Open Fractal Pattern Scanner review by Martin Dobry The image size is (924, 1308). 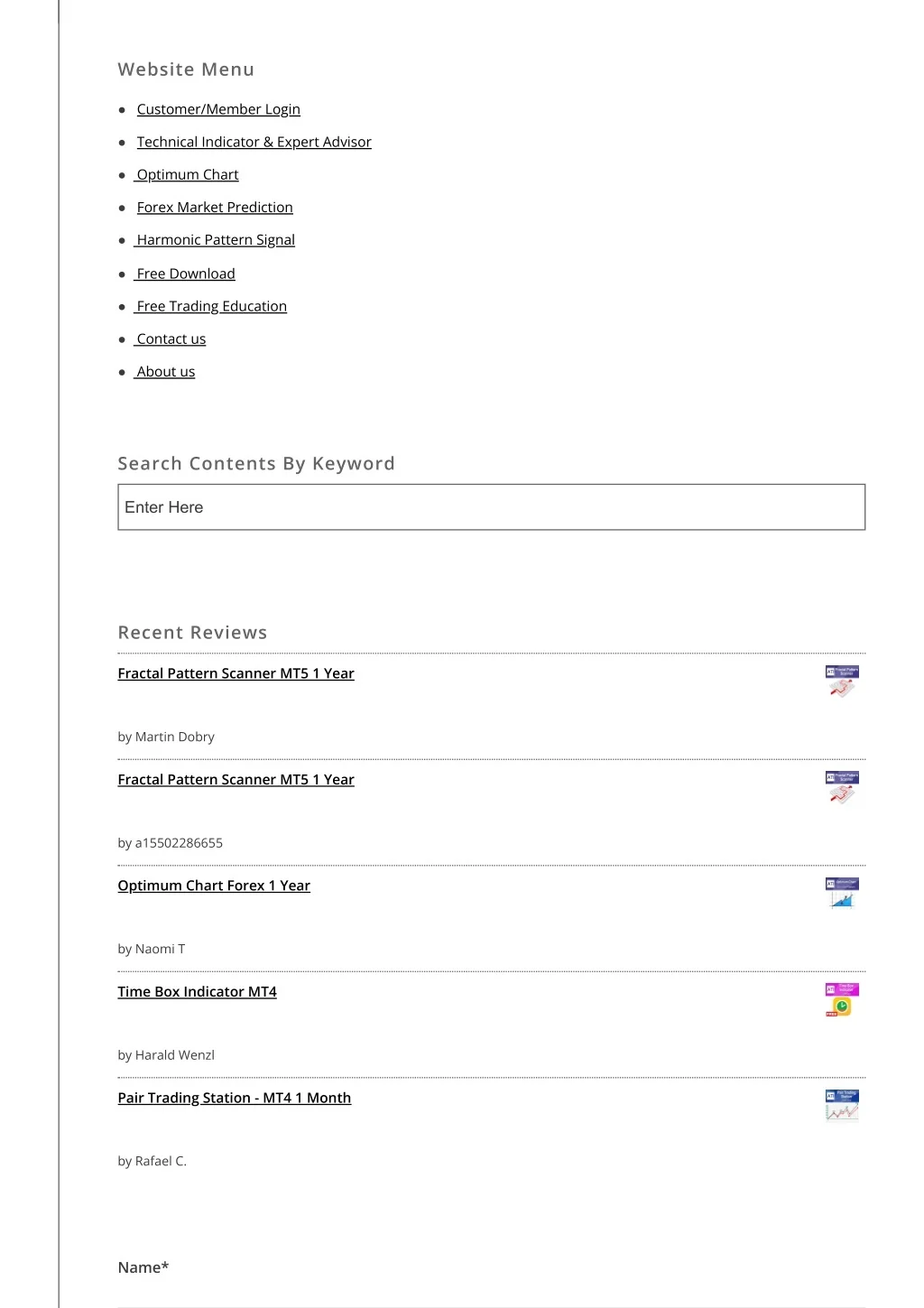click(x=236, y=673)
